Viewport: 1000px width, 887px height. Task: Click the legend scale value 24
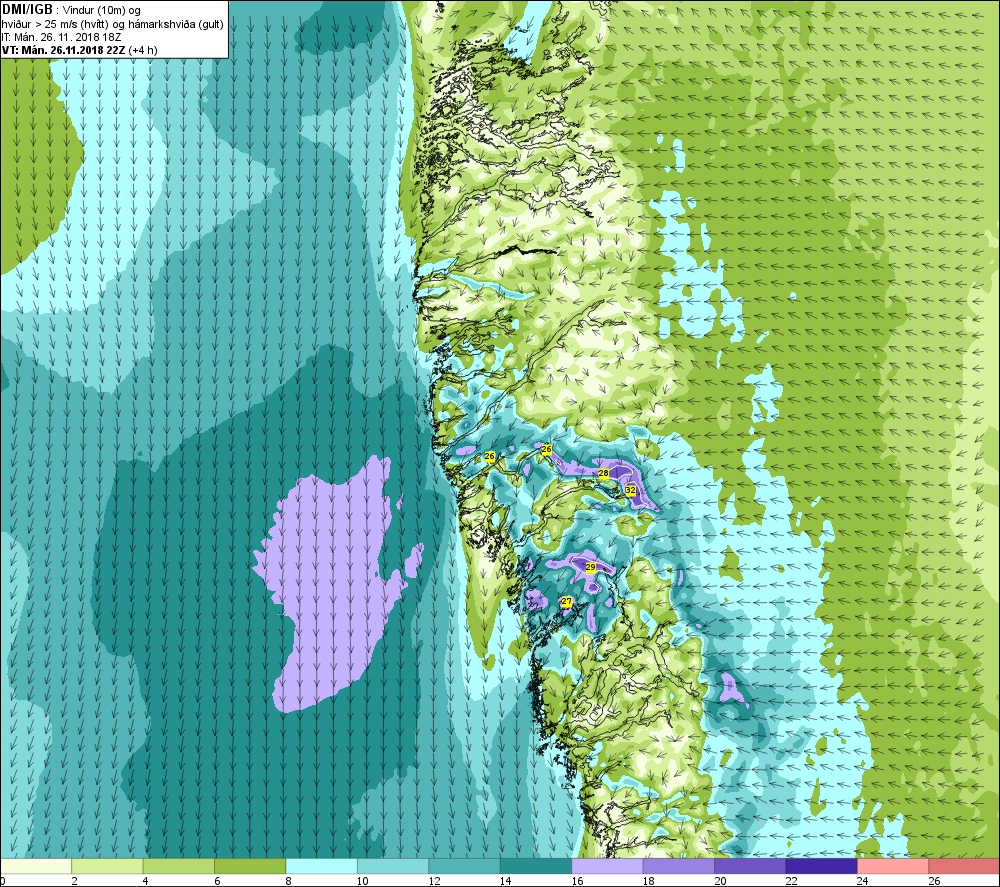coord(863,881)
